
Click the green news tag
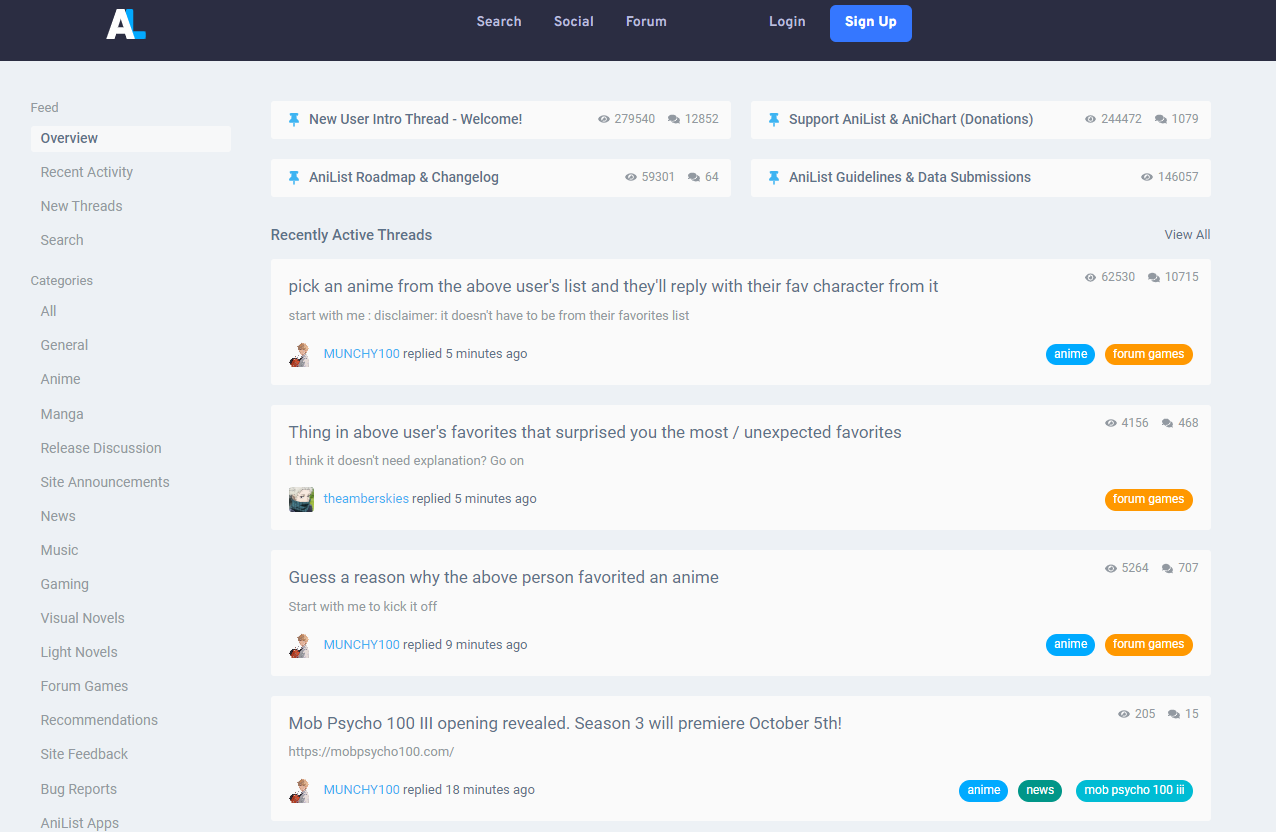click(x=1040, y=790)
